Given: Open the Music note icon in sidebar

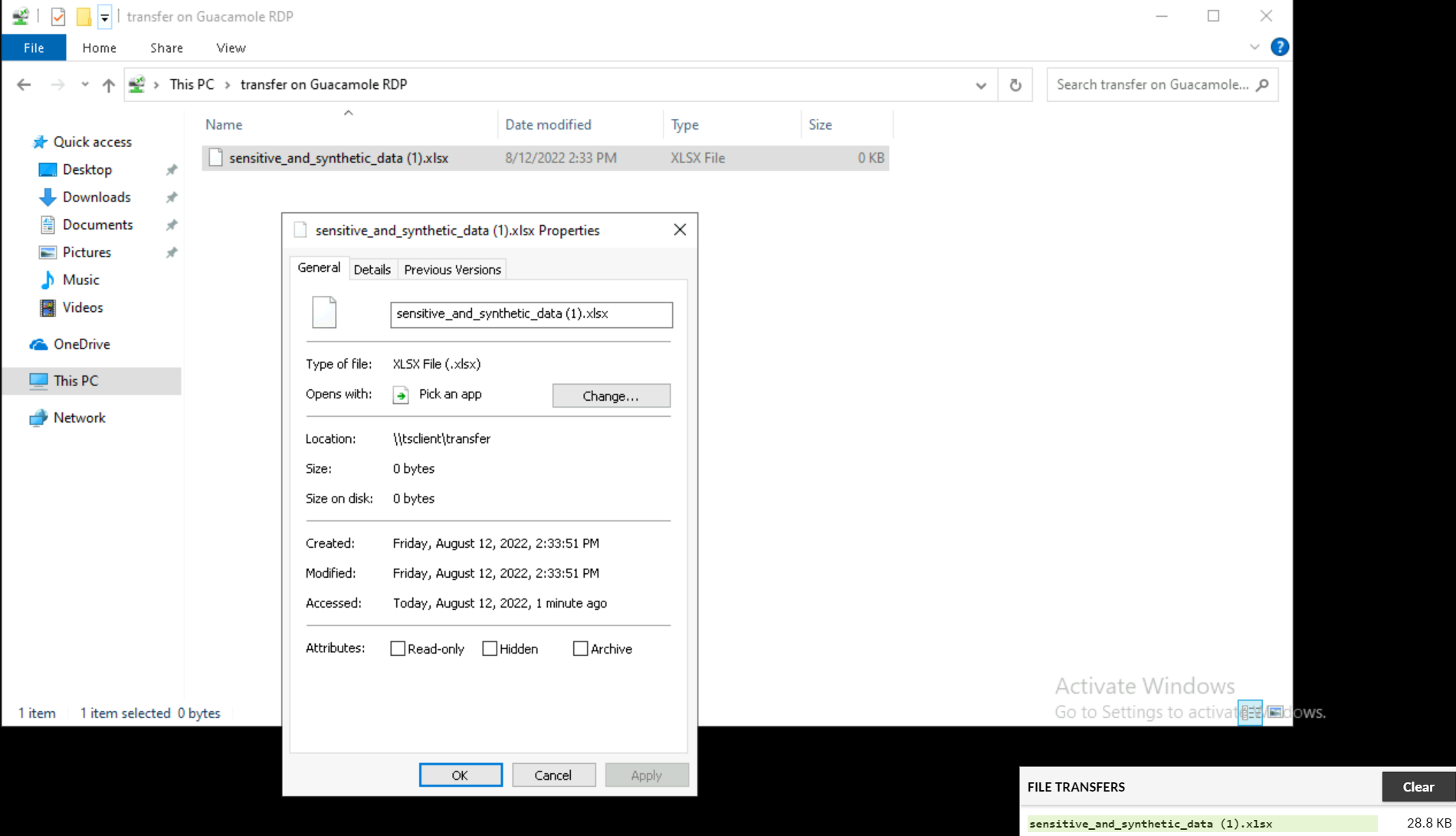Looking at the screenshot, I should pos(48,280).
